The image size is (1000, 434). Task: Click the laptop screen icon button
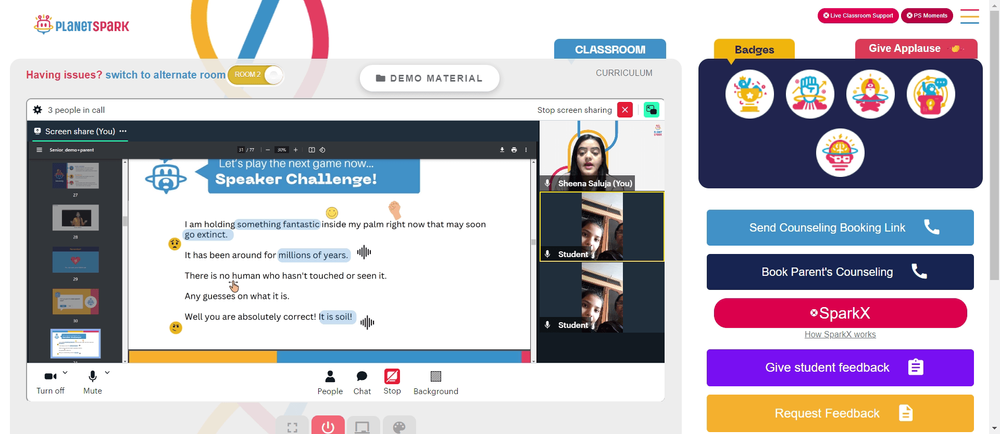point(363,426)
